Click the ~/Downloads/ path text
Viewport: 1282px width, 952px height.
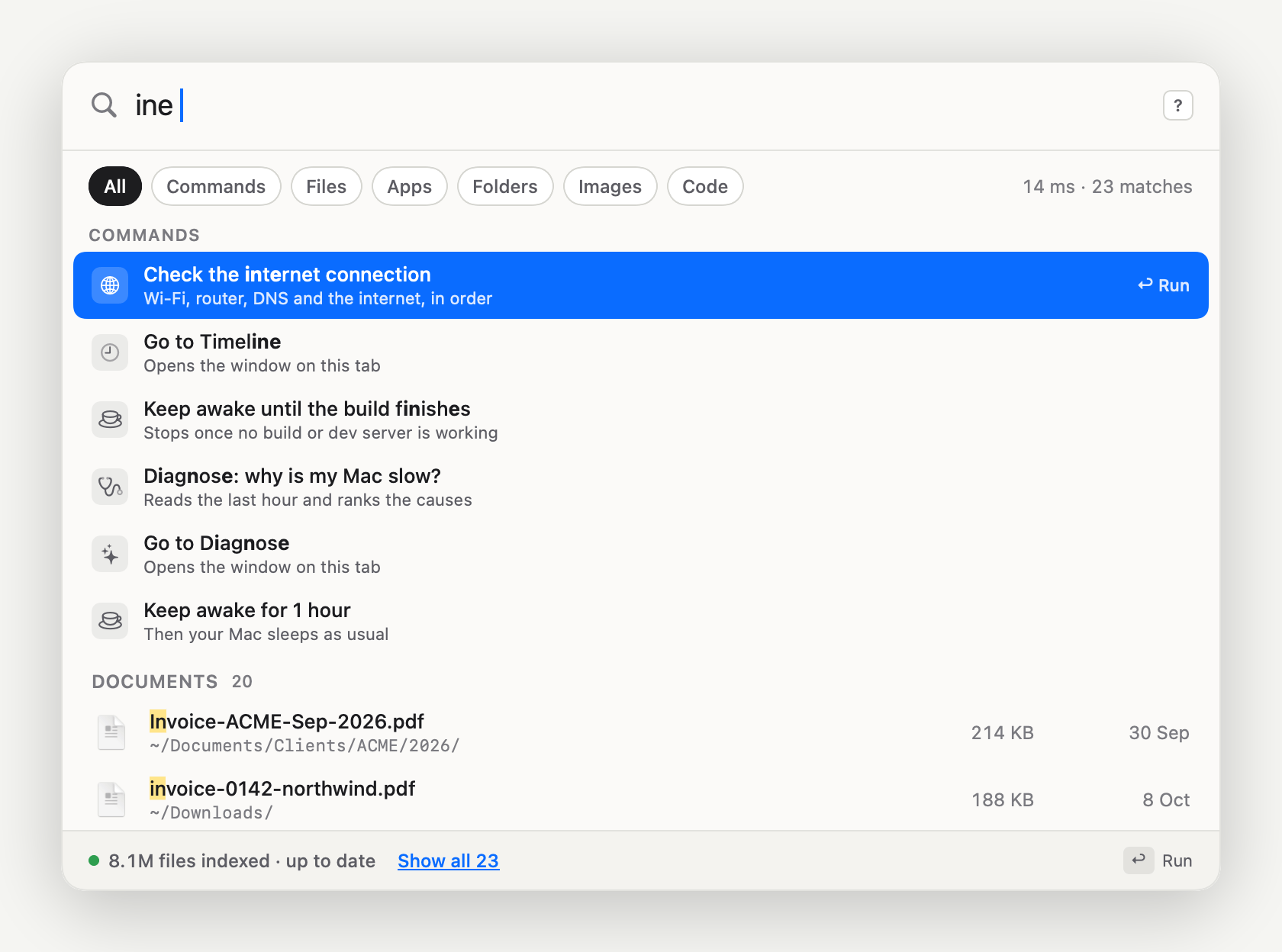click(211, 812)
